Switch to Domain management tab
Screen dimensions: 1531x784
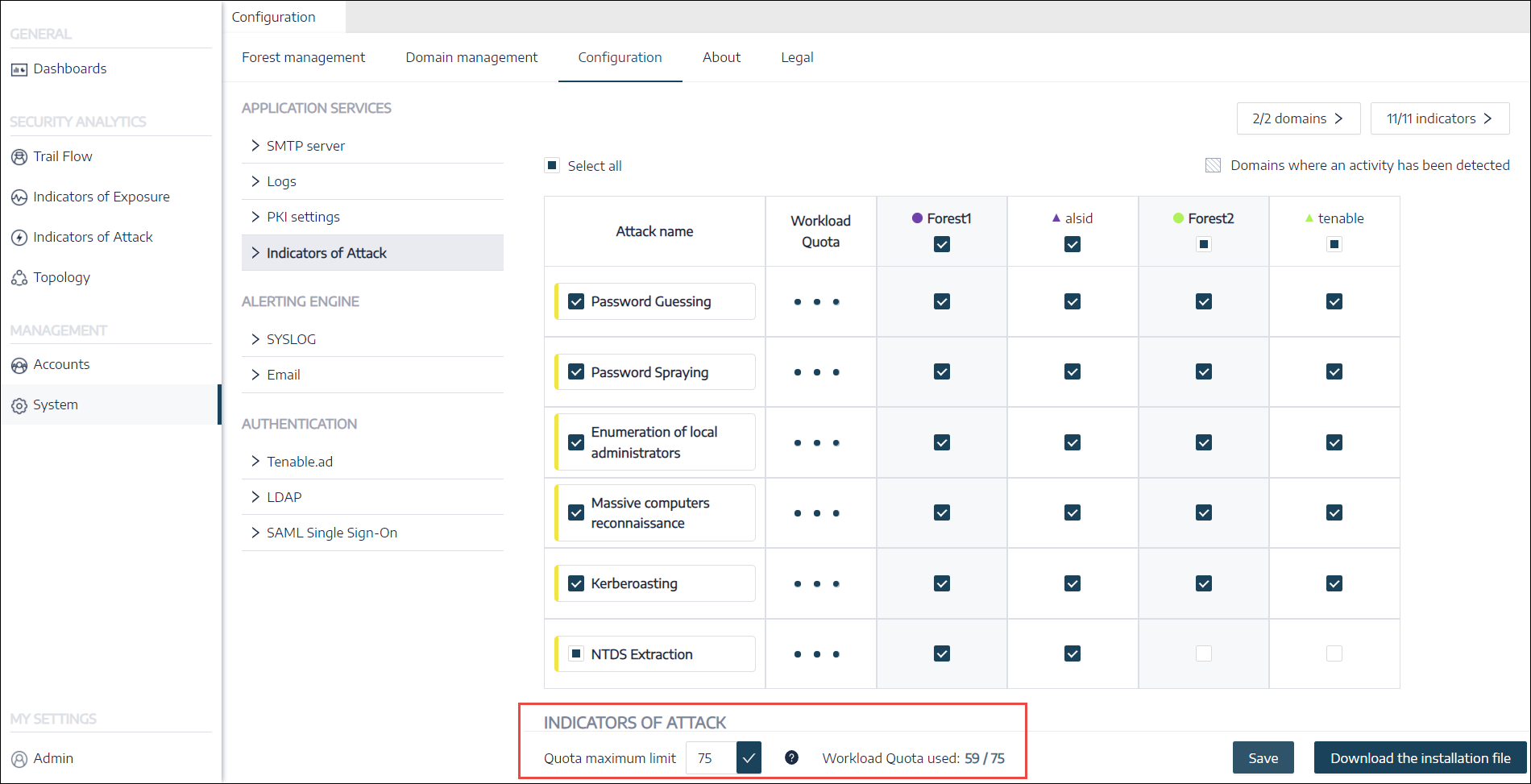pyautogui.click(x=471, y=57)
